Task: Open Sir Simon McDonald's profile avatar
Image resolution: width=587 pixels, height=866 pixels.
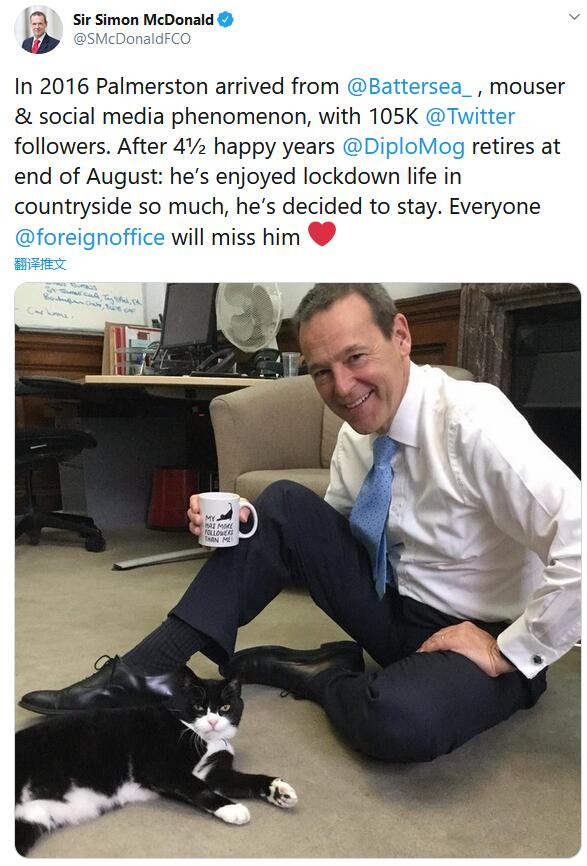Action: click(38, 29)
